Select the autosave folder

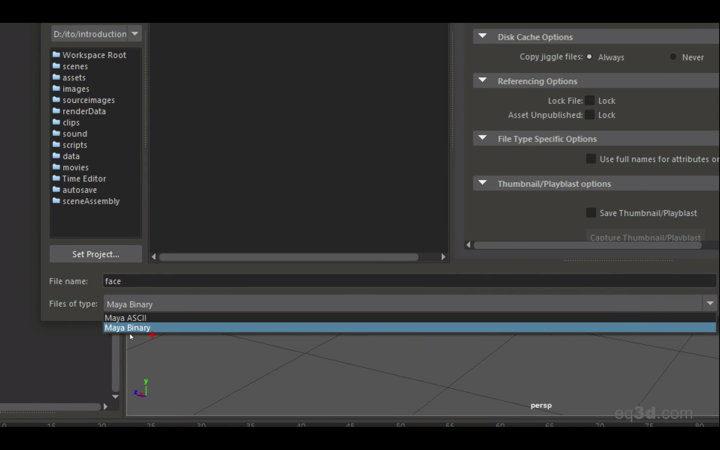tap(80, 190)
